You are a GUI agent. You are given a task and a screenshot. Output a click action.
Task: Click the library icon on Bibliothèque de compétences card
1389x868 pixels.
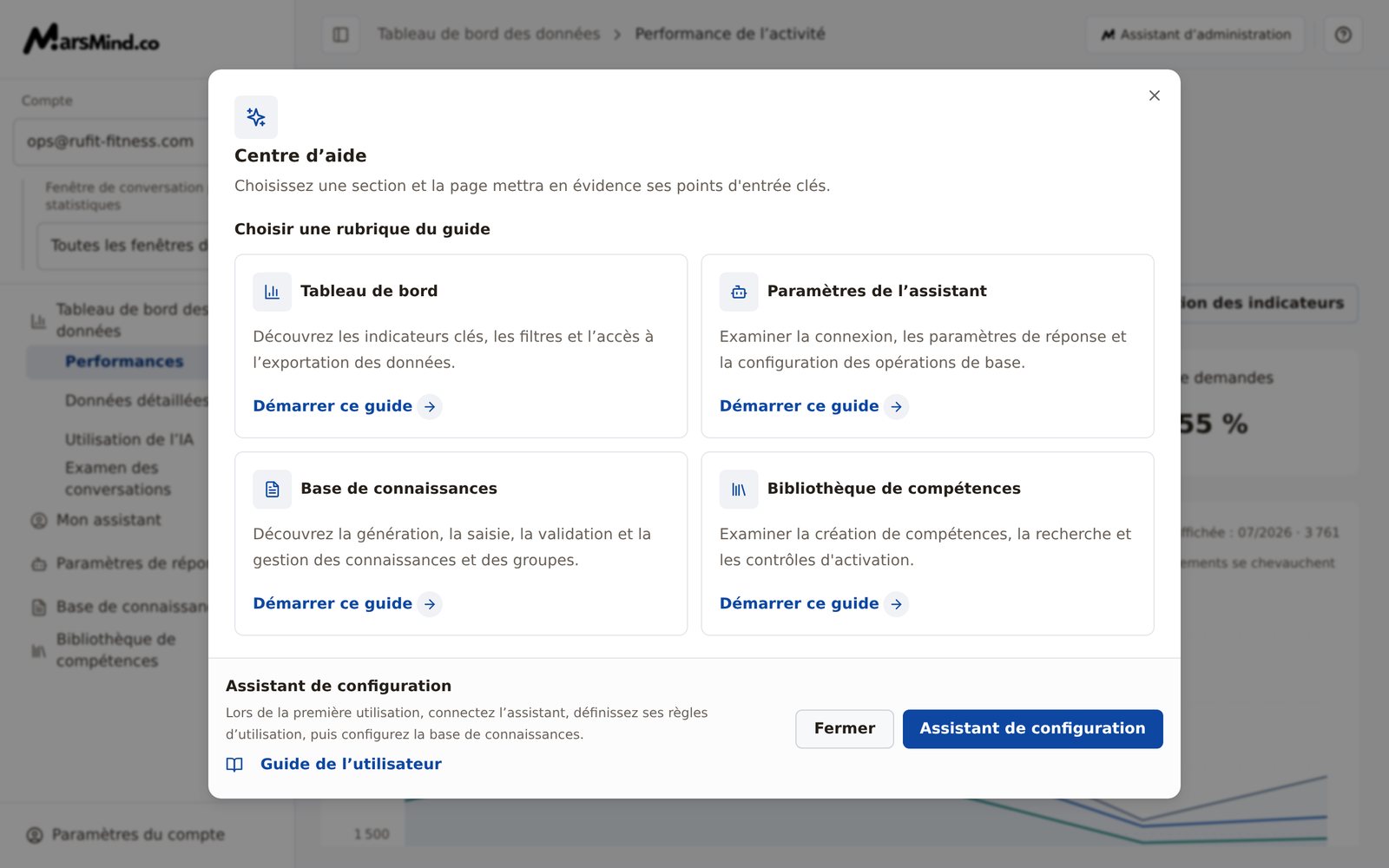pos(739,490)
